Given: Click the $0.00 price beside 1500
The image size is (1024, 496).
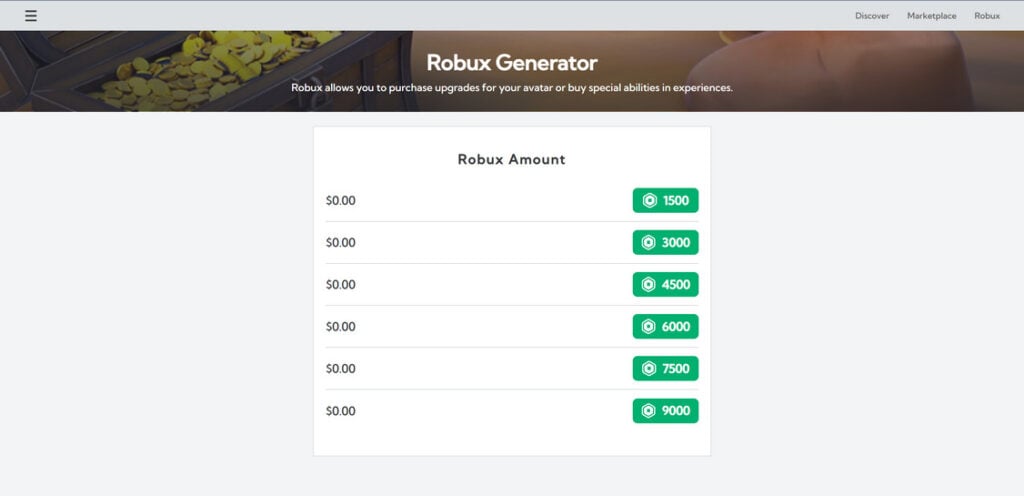Looking at the screenshot, I should (341, 201).
